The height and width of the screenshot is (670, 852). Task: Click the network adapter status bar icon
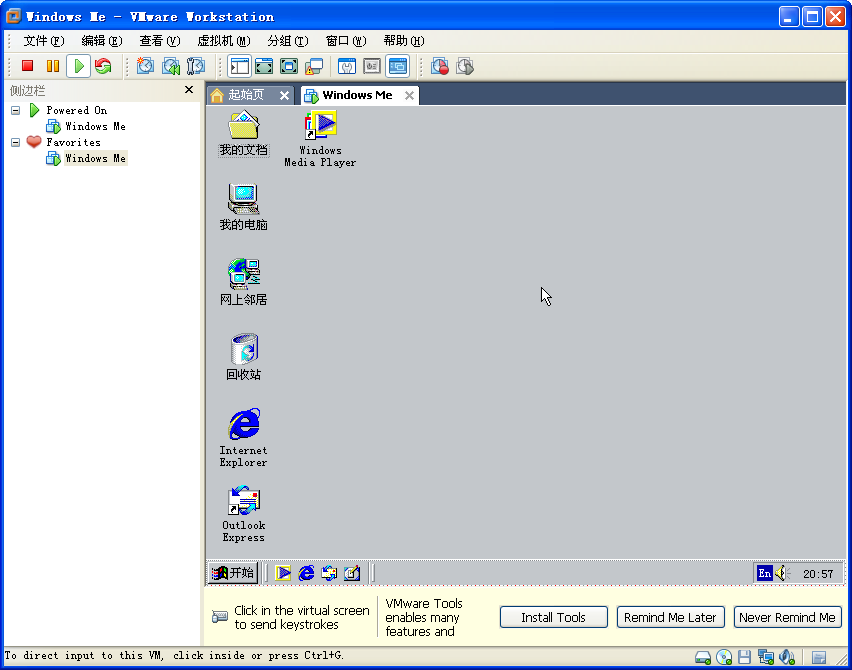pos(766,658)
